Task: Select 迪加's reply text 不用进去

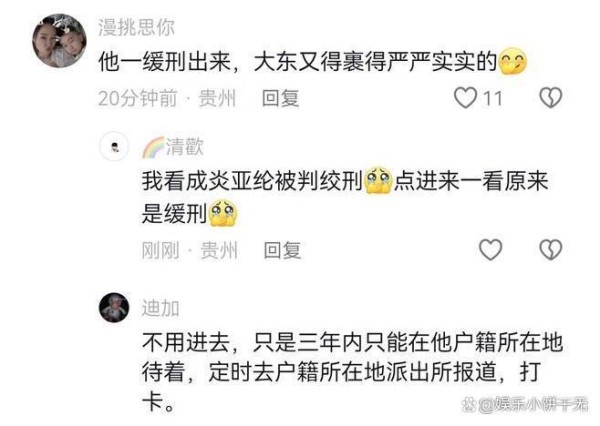Action: point(186,342)
